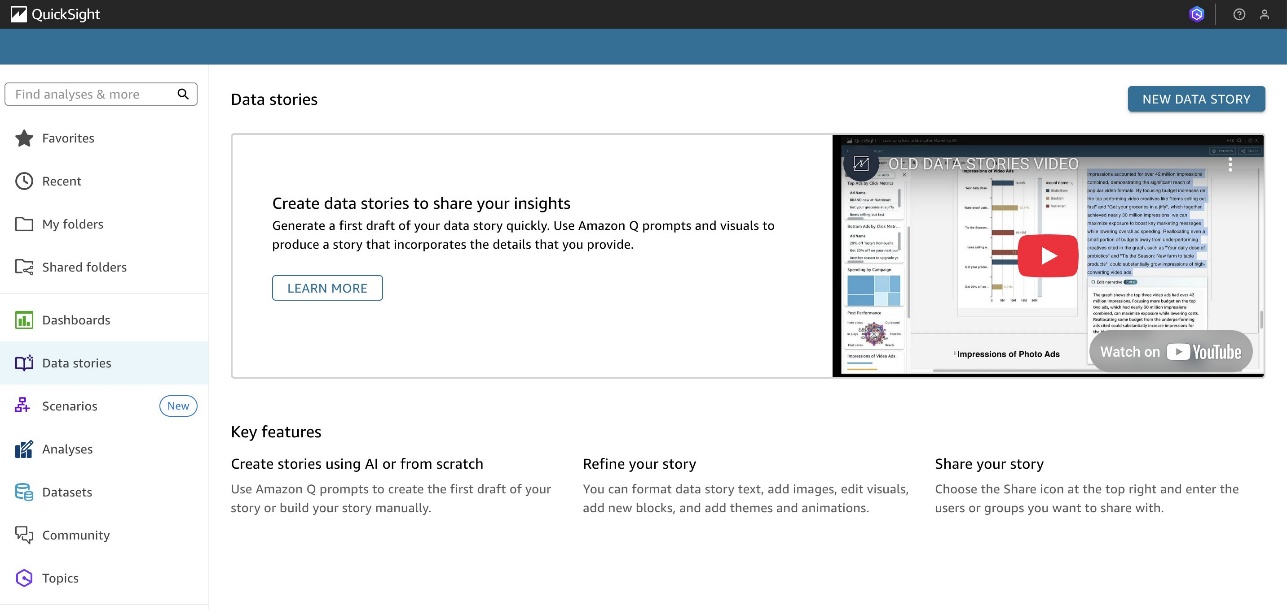
Task: Click the Community chat icon
Action: click(24, 535)
